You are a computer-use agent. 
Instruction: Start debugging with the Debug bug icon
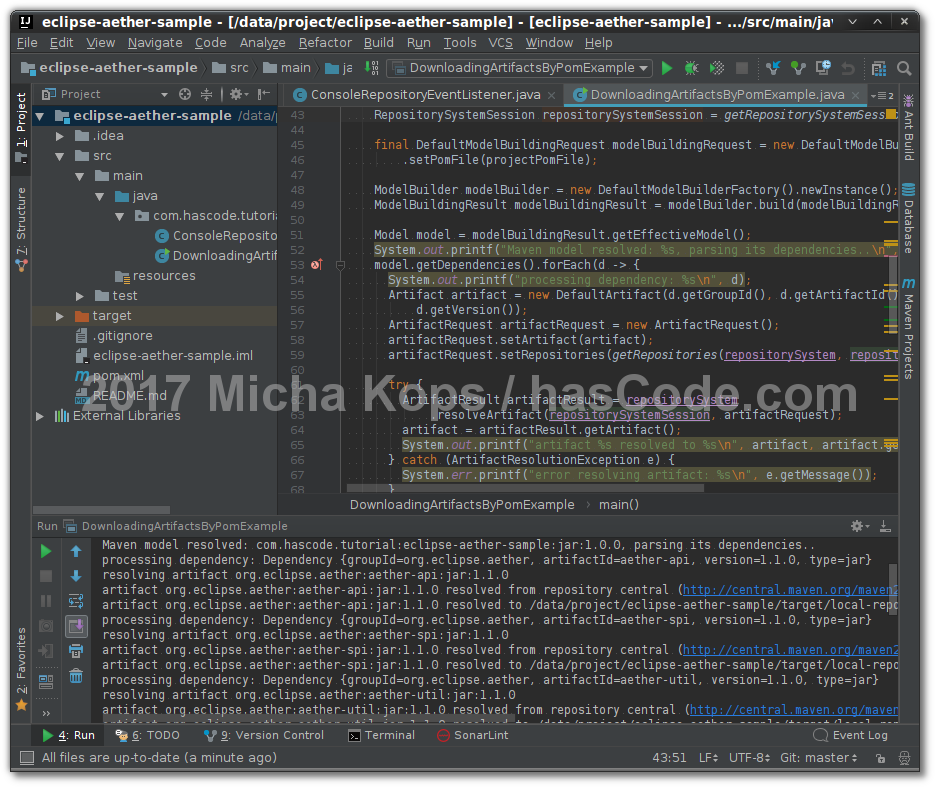692,68
